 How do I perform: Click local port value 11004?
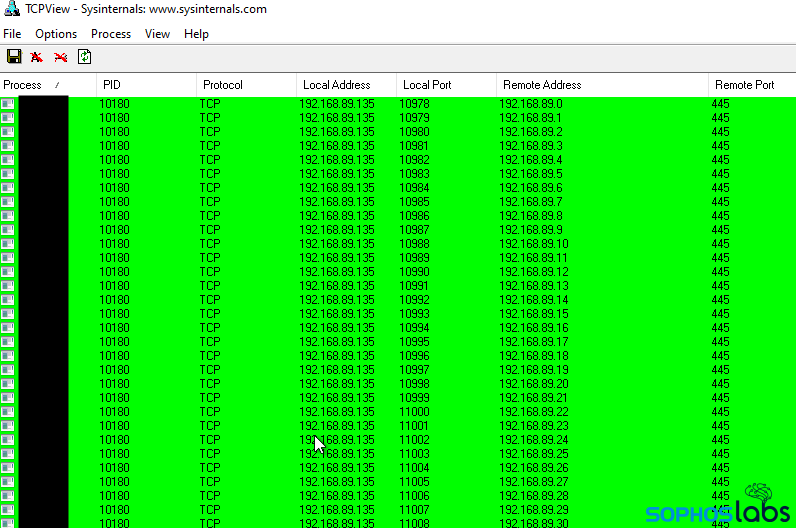tap(414, 468)
